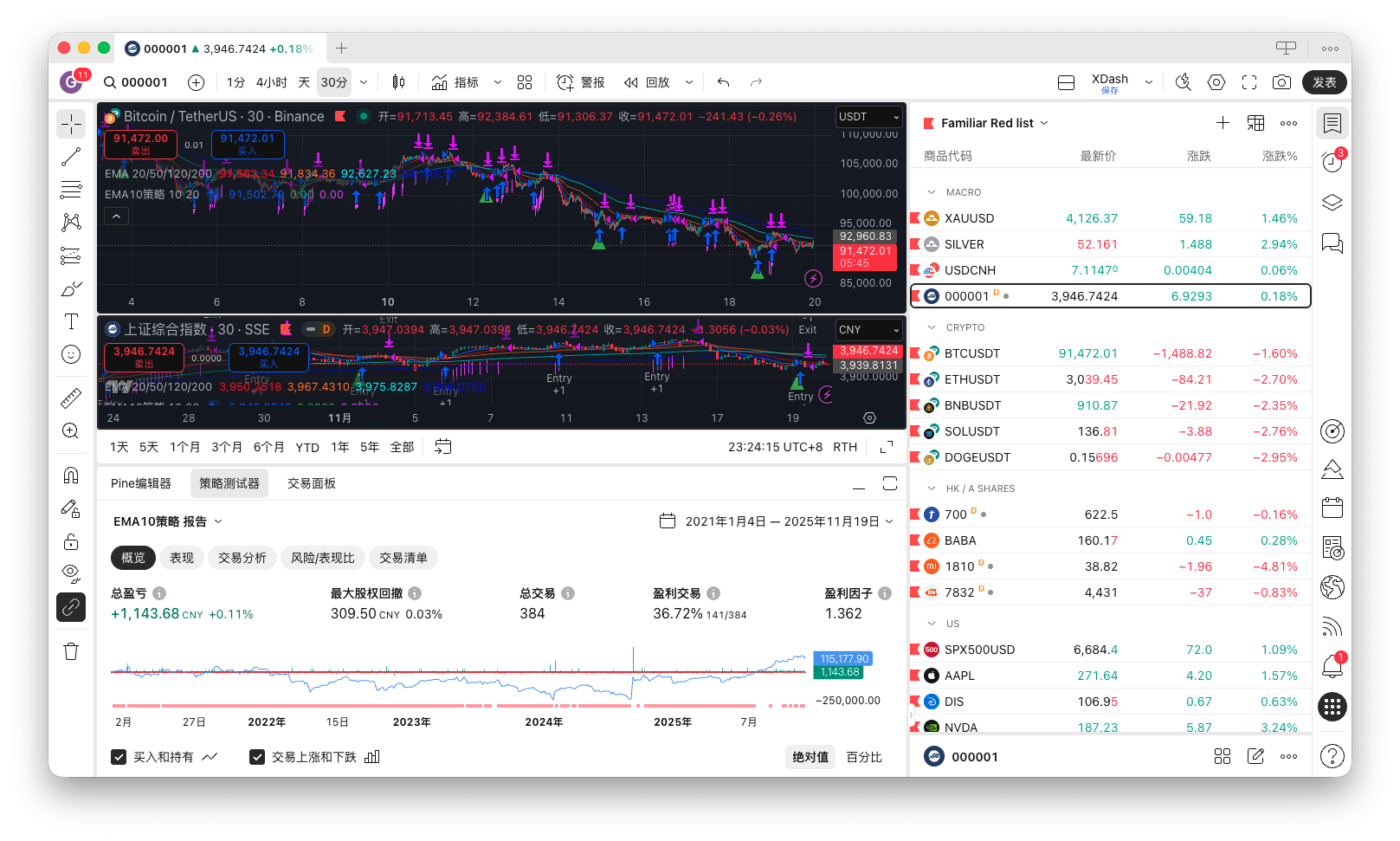This screenshot has height=841, width=1400.
Task: Take a chart snapshot with camera icon
Action: click(1281, 82)
